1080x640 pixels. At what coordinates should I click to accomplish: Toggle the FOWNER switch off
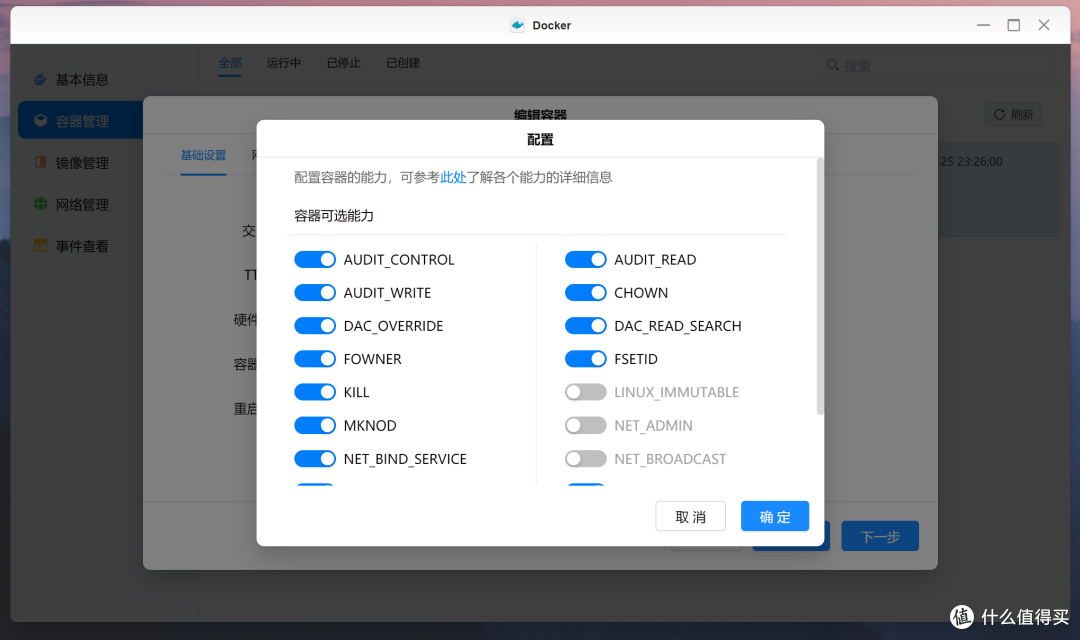coord(315,359)
